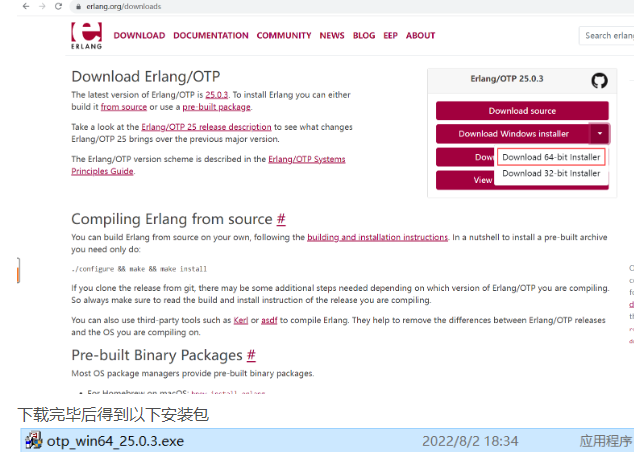
Task: Toggle the Windows installer dropdown arrow
Action: (x=600, y=134)
